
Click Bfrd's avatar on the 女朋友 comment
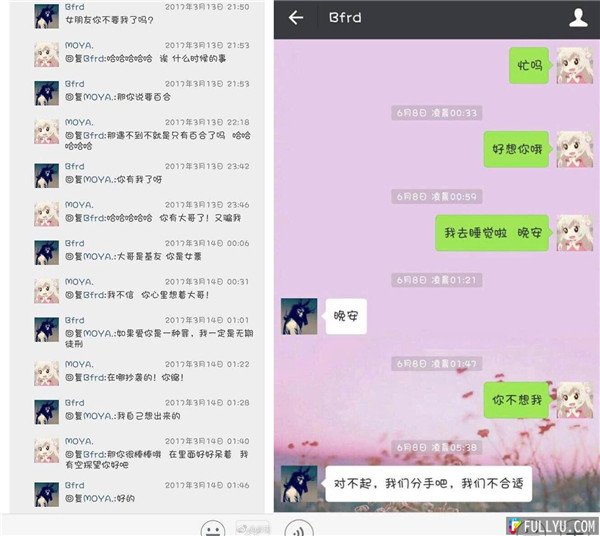coord(47,16)
